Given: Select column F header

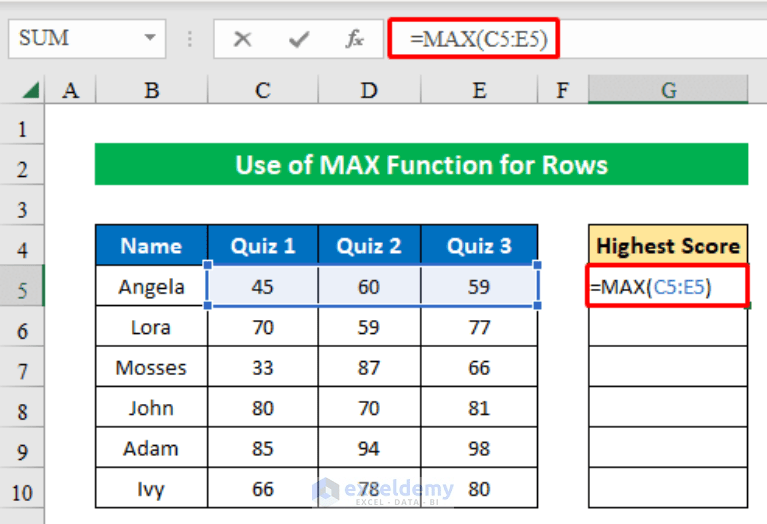Looking at the screenshot, I should [x=563, y=90].
